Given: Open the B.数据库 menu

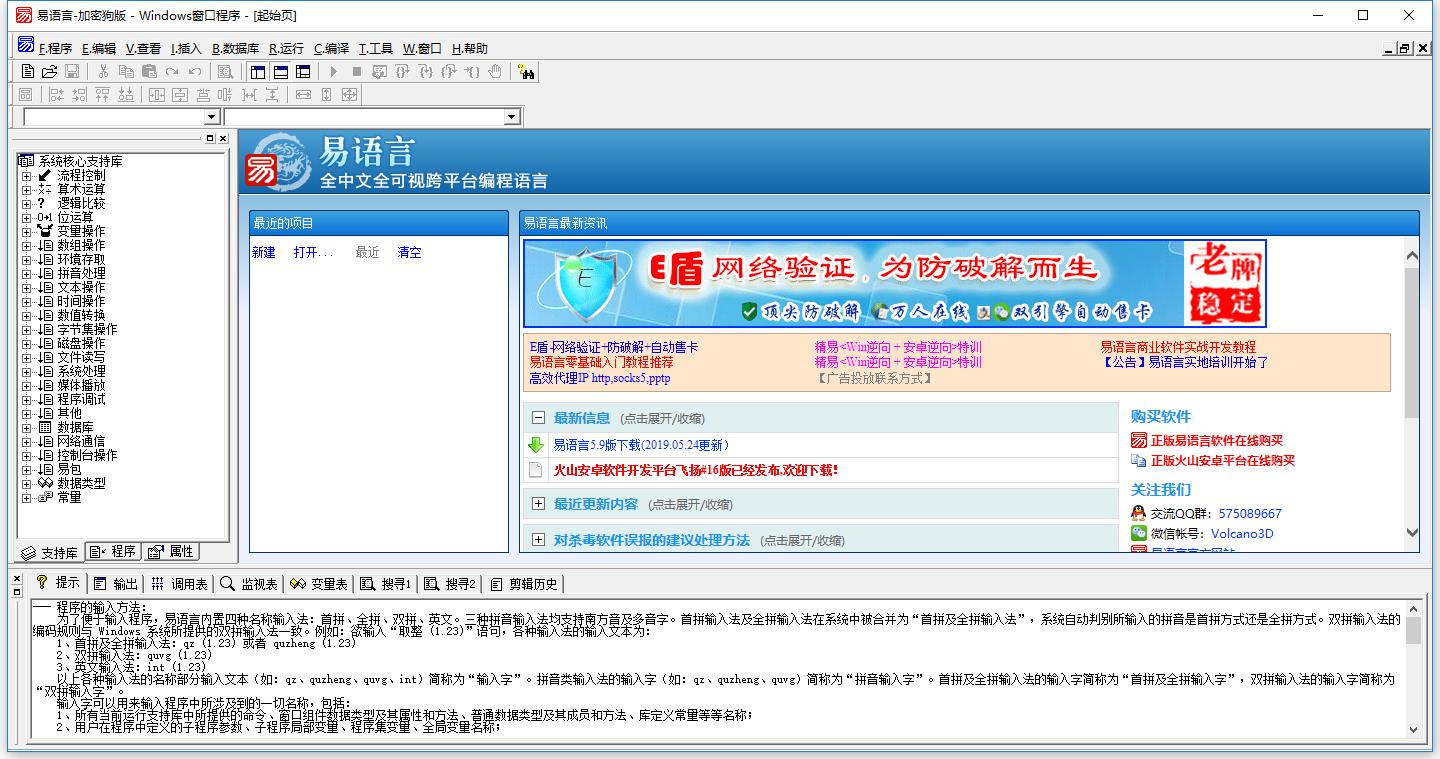Looking at the screenshot, I should point(235,48).
